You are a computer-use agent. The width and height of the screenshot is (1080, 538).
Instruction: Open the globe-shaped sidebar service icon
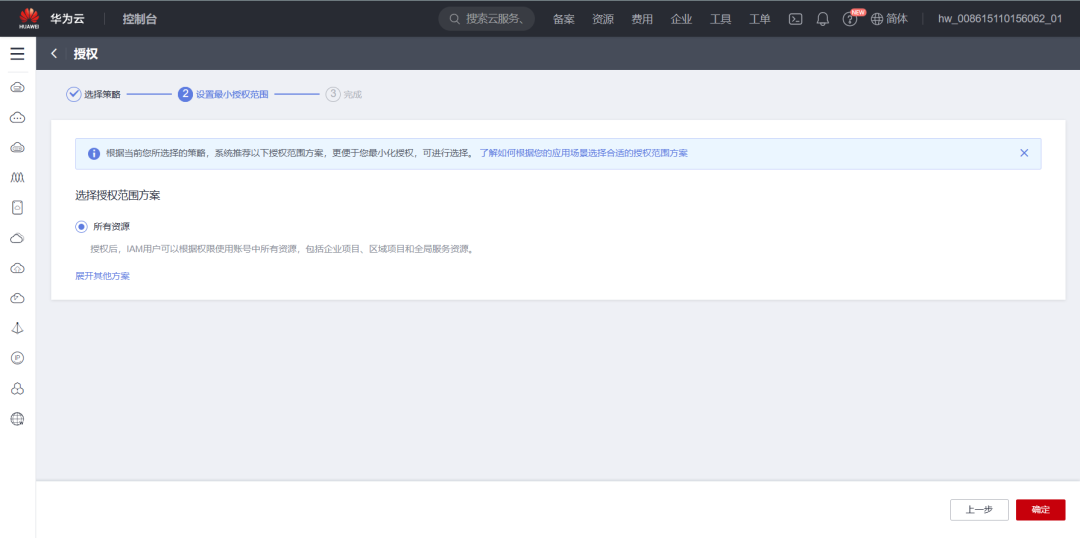click(18, 419)
